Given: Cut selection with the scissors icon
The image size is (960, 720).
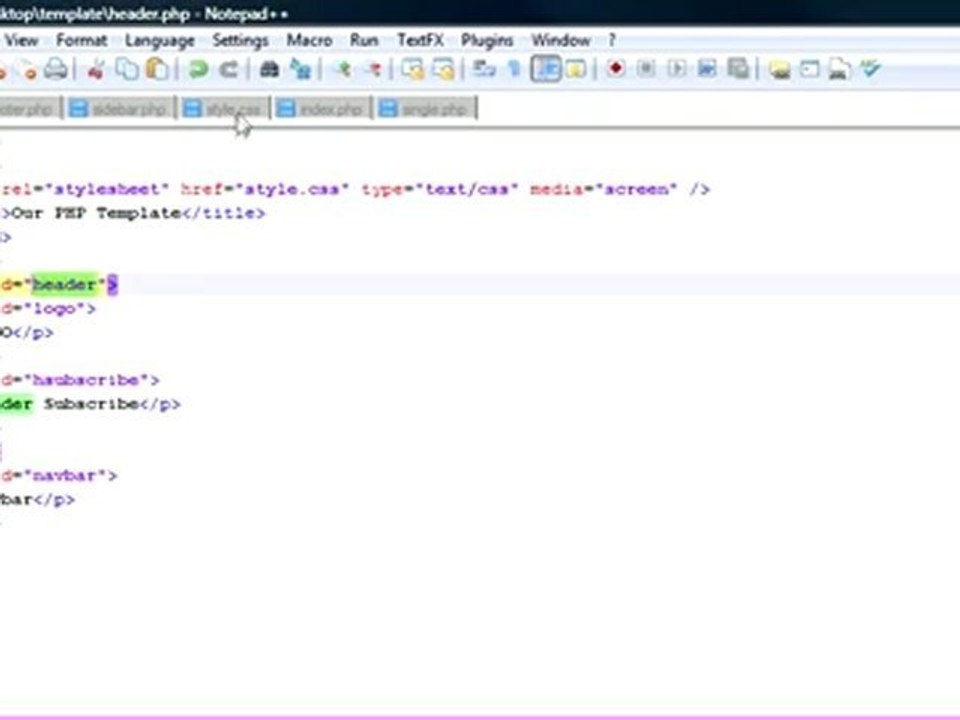Looking at the screenshot, I should pos(96,69).
